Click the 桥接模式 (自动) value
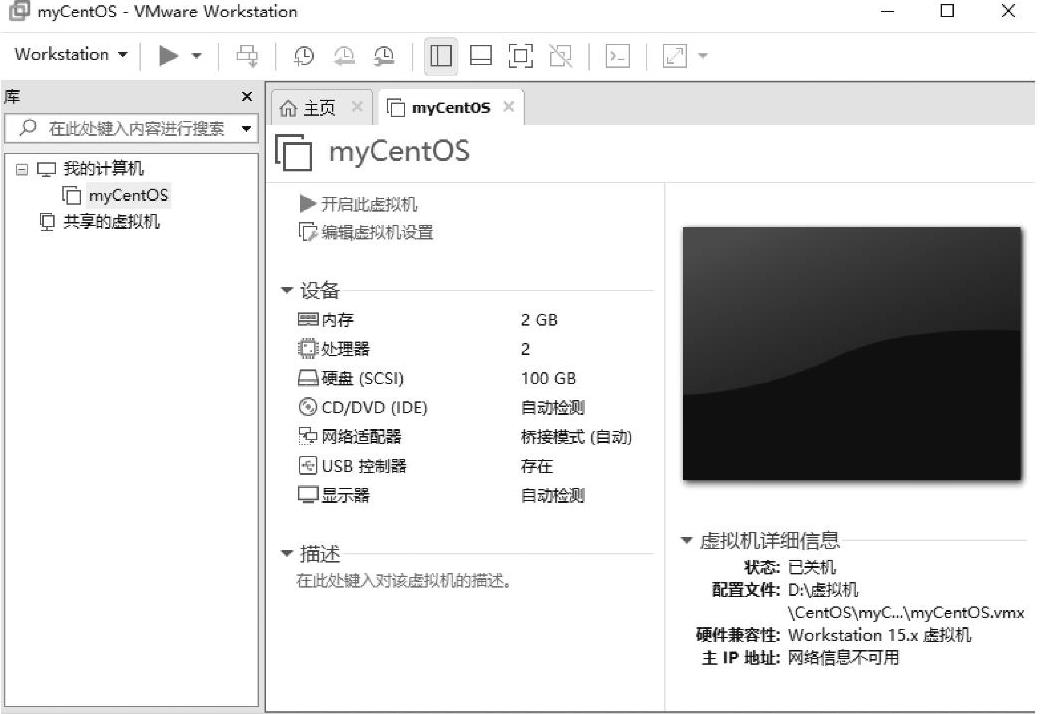The width and height of the screenshot is (1040, 714). point(576,437)
